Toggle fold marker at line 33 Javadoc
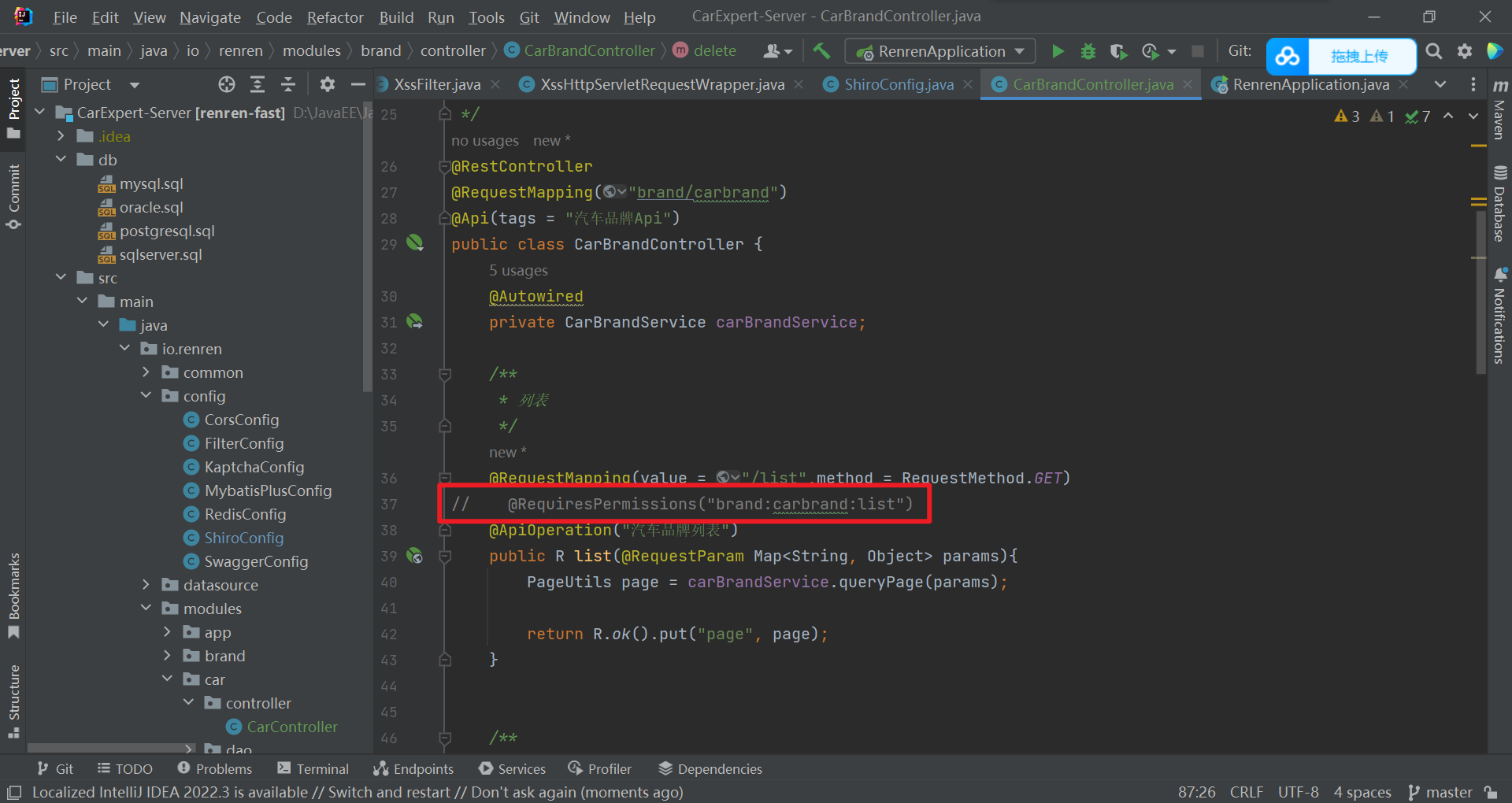This screenshot has height=803, width=1512. click(x=445, y=375)
